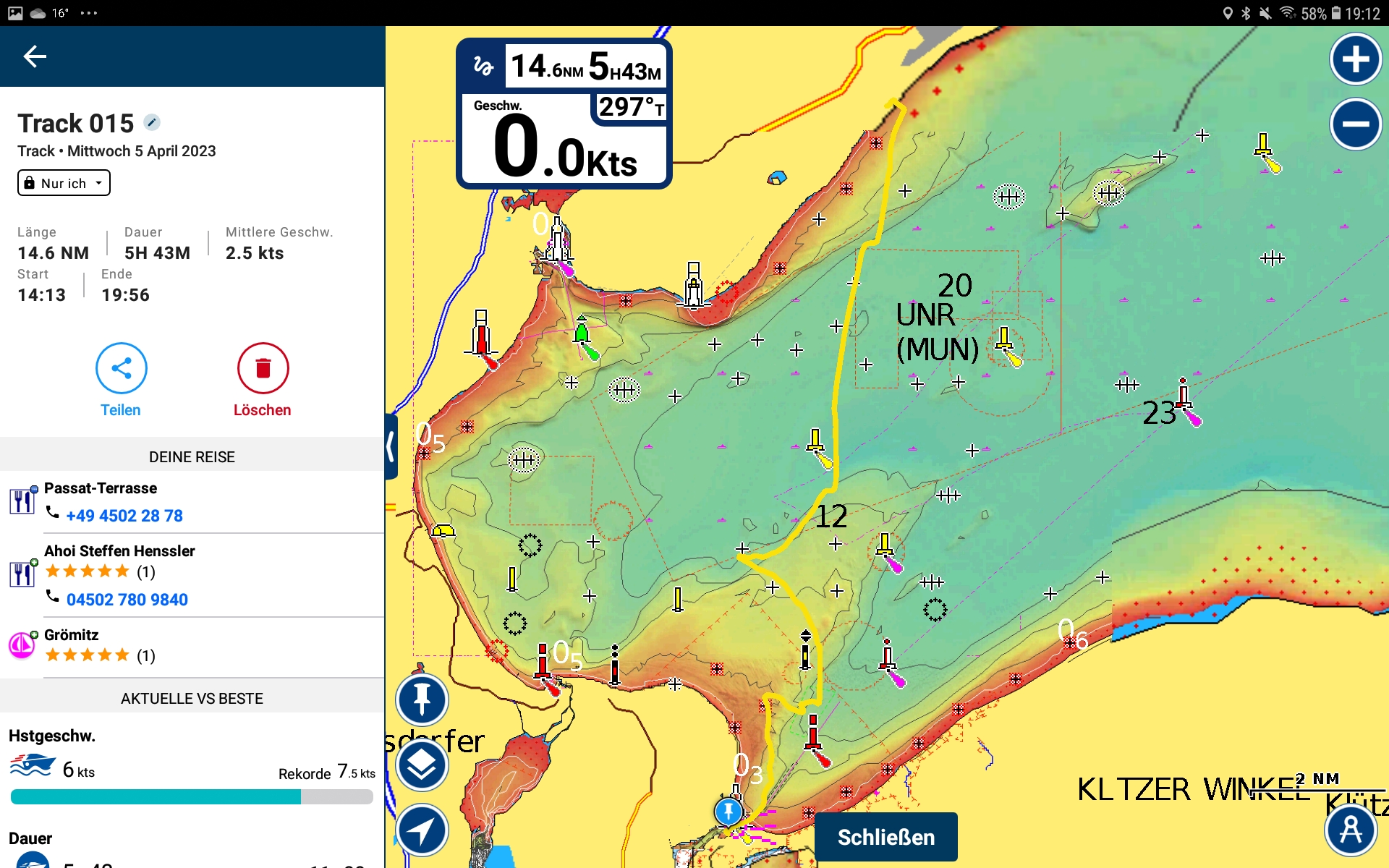Open the Grömitz marina entry

tap(72, 635)
